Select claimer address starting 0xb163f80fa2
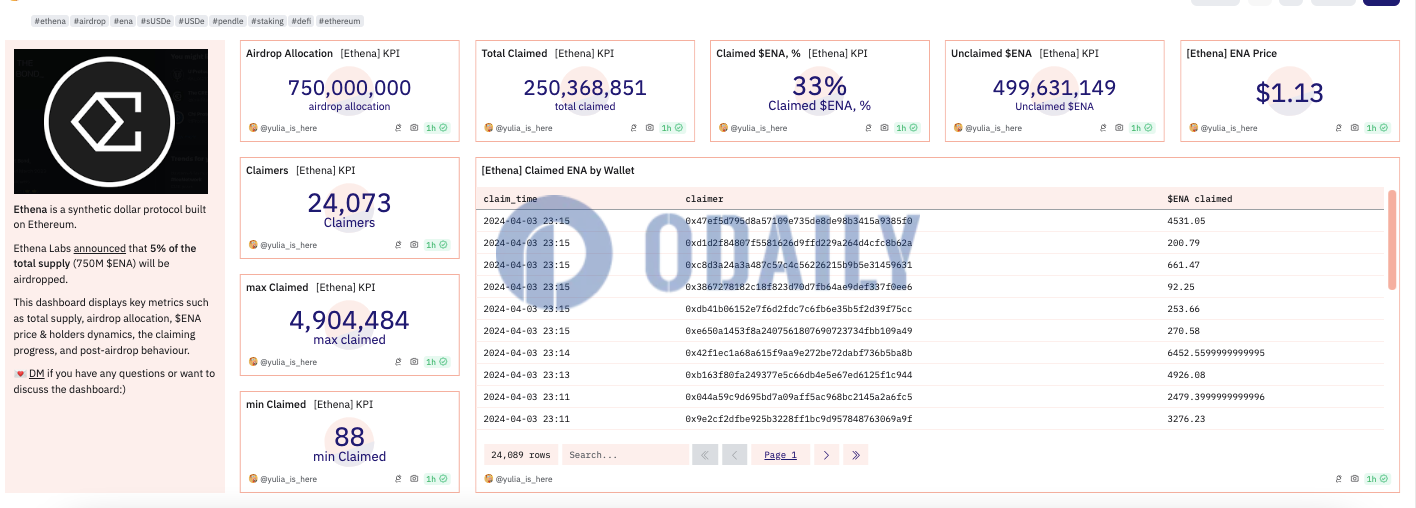 [x=799, y=375]
